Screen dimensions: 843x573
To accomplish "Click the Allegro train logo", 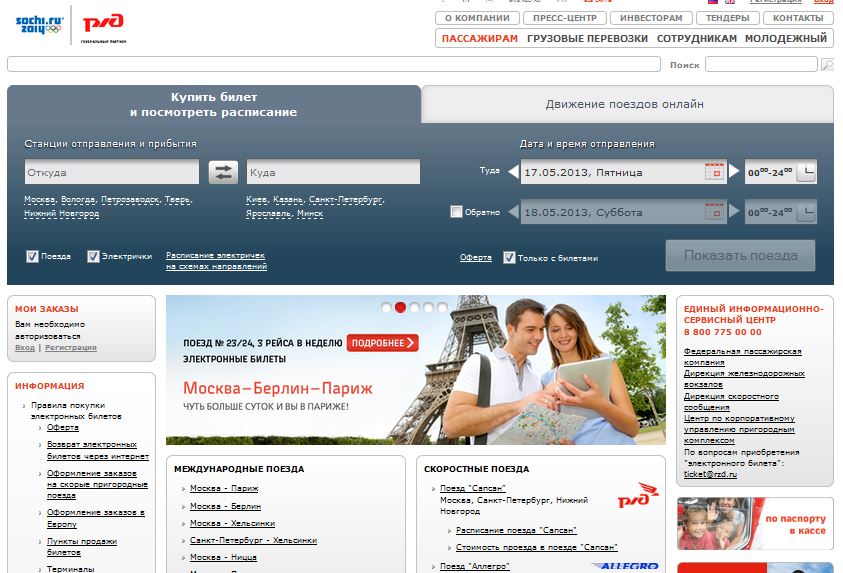I will tap(625, 566).
